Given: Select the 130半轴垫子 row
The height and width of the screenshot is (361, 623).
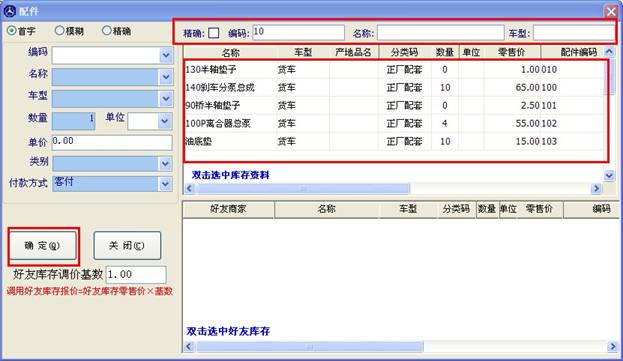Looking at the screenshot, I should point(394,69).
